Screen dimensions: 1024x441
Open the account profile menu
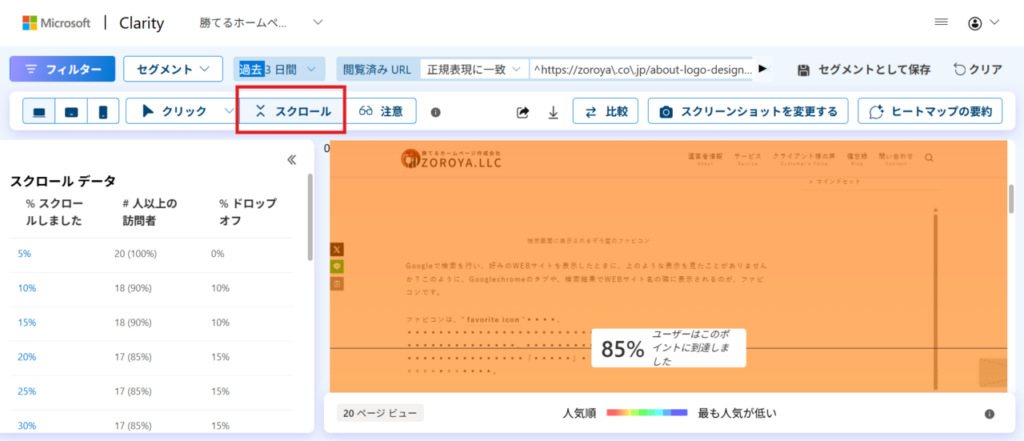pos(983,22)
